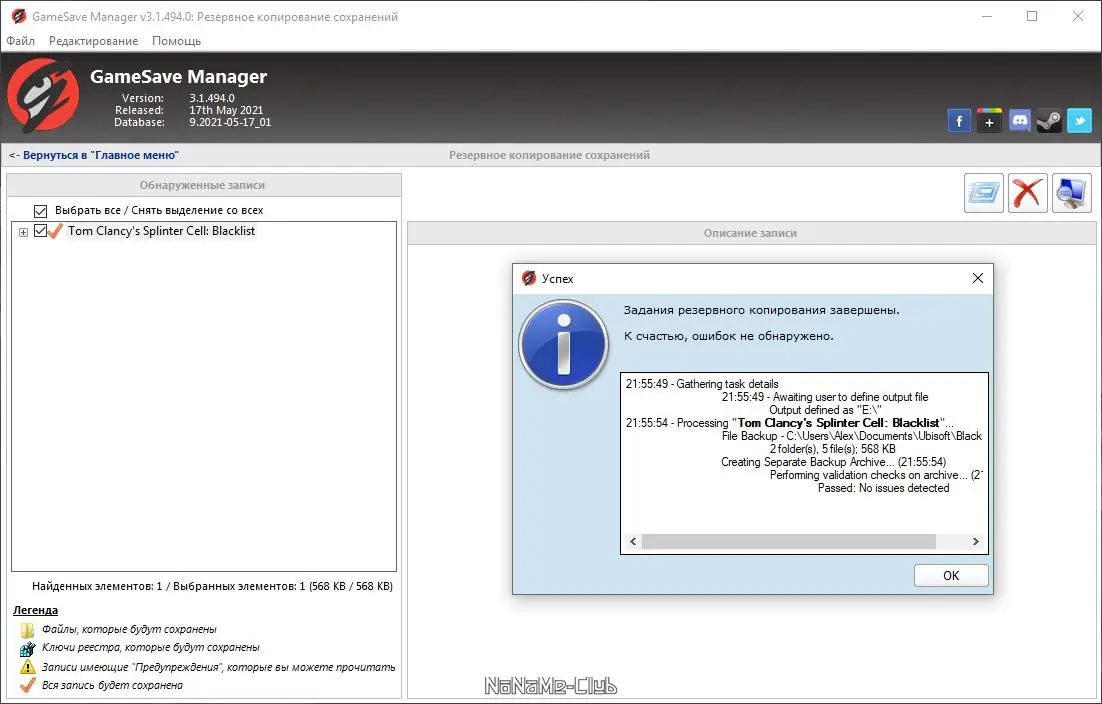Viewport: 1102px width, 704px height.
Task: Click the 'Creating Separate Backup Archive' log line
Action: pos(834,462)
